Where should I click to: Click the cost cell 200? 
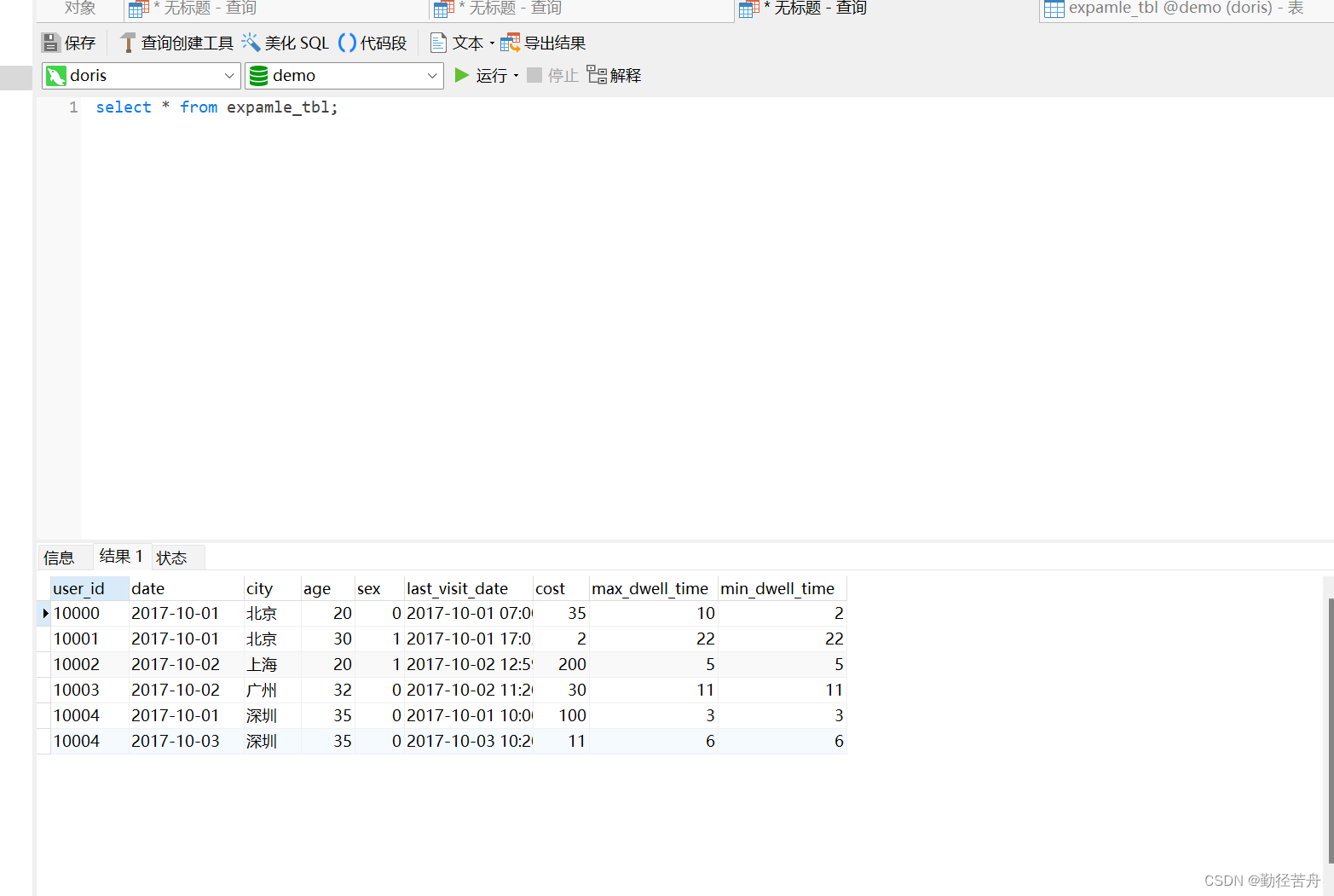click(x=561, y=664)
